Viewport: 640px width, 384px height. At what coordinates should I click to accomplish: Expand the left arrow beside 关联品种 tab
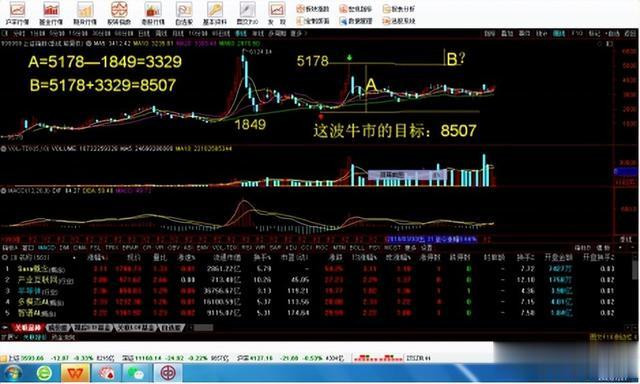pos(5,328)
